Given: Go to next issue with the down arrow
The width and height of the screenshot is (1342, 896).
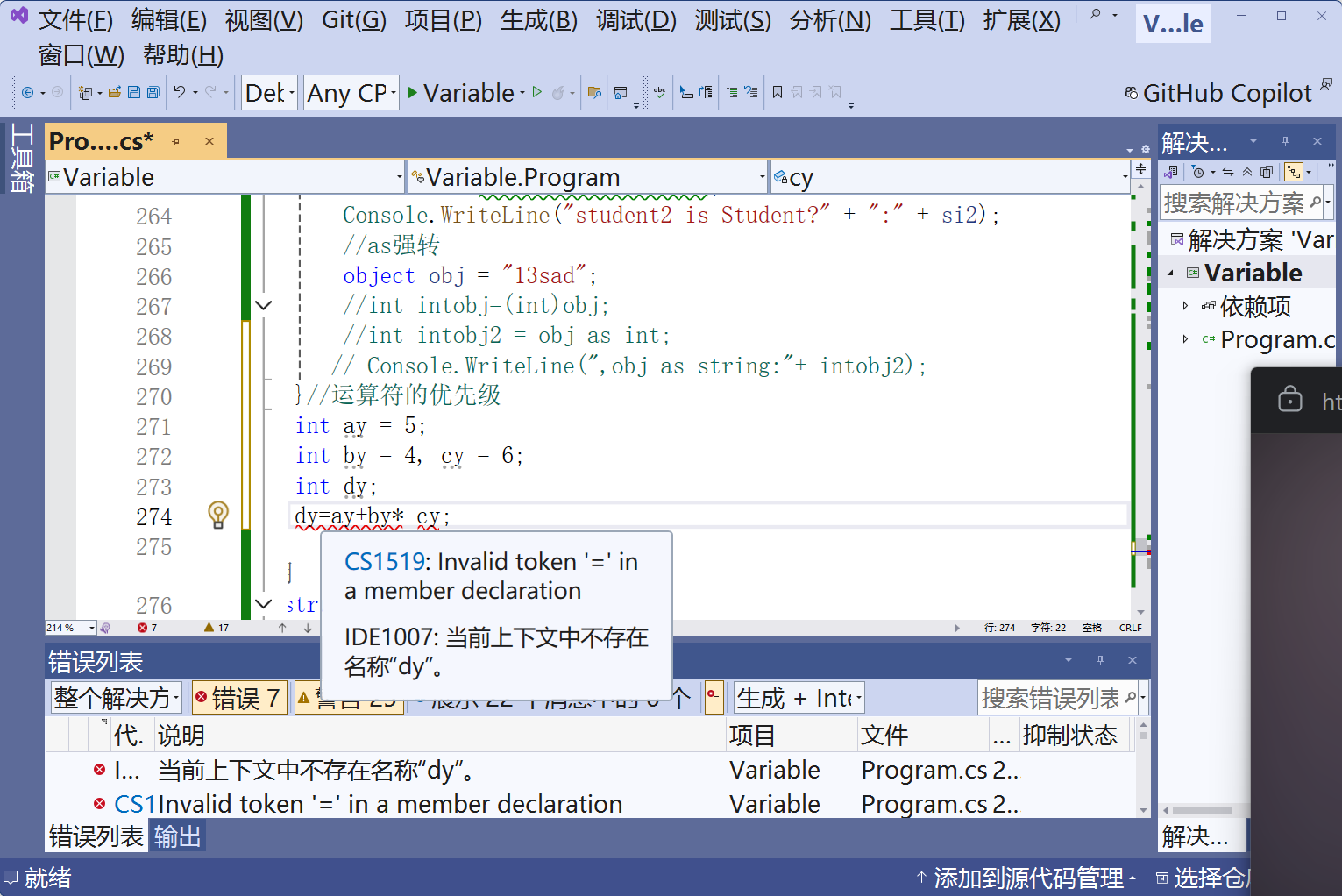Looking at the screenshot, I should pyautogui.click(x=308, y=628).
